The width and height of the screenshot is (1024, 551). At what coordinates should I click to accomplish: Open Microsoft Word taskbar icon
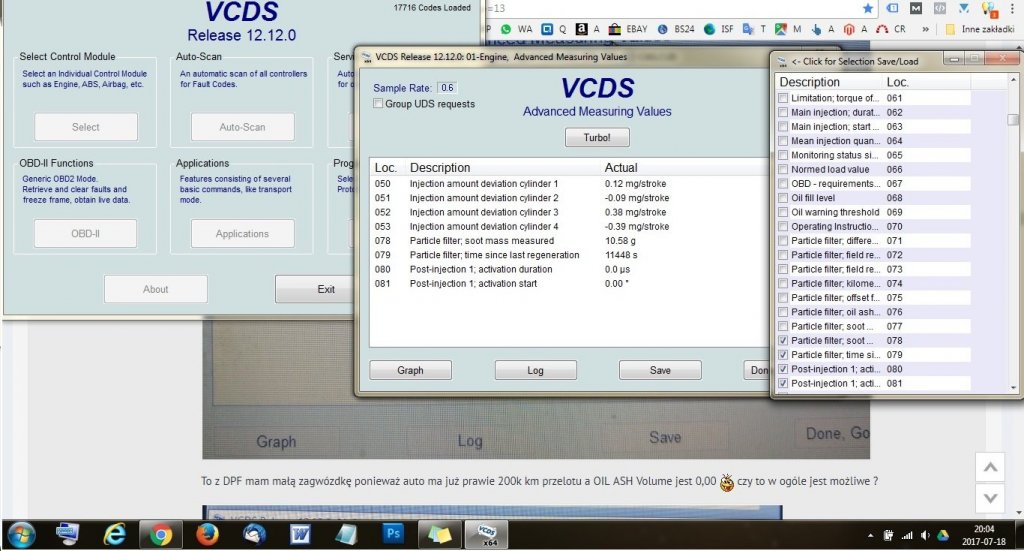(x=300, y=535)
